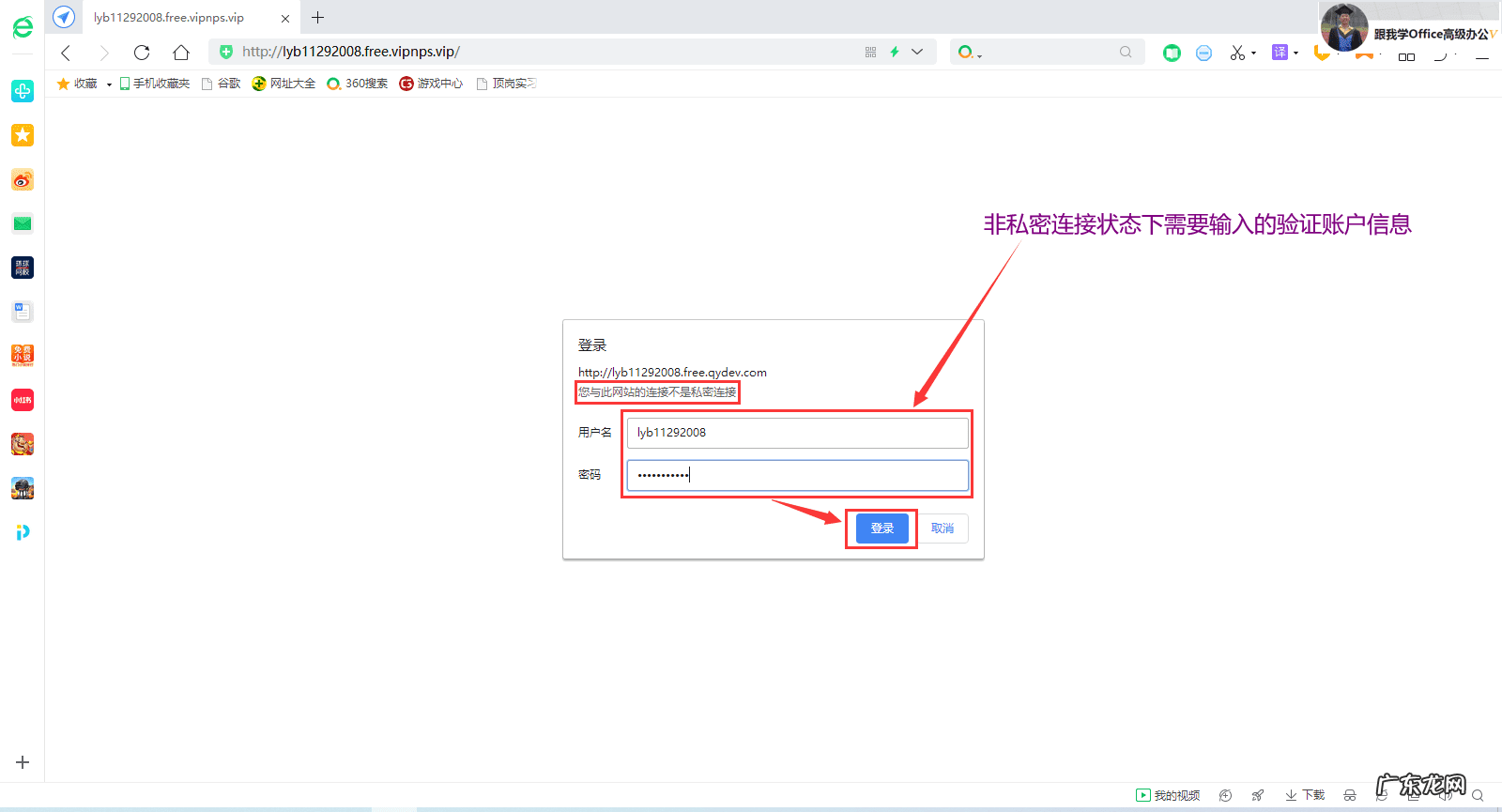Click into the 用户名 username field
Screen dimensions: 1502x812
[x=797, y=433]
